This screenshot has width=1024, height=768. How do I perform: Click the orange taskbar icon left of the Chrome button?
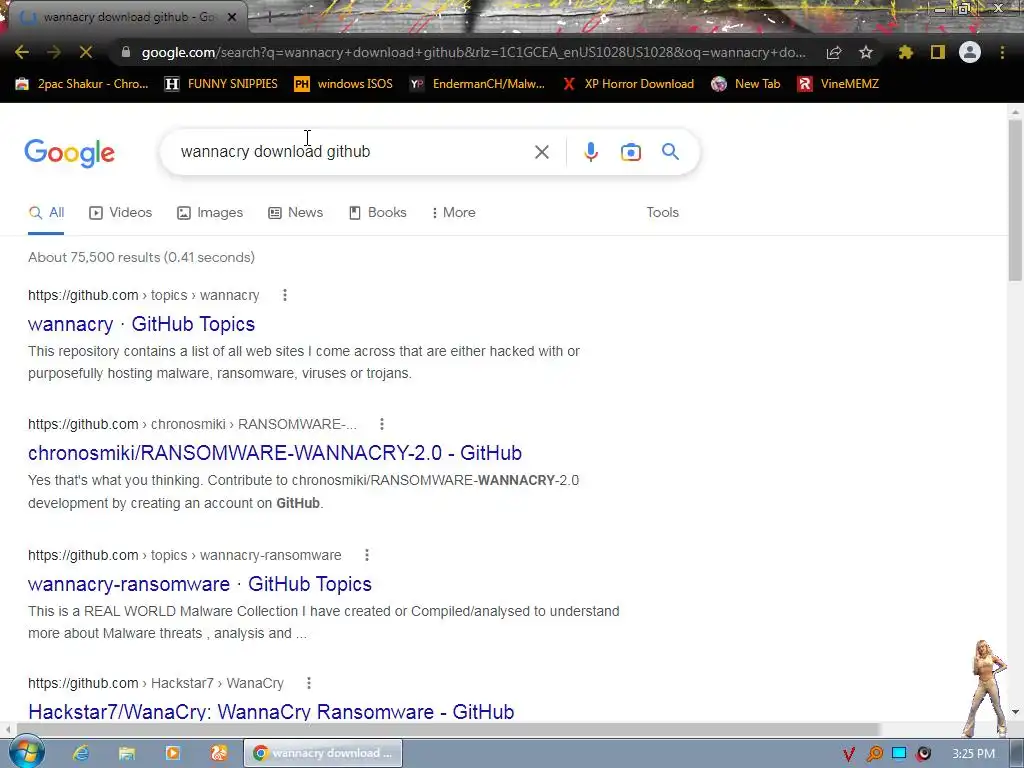(x=219, y=753)
